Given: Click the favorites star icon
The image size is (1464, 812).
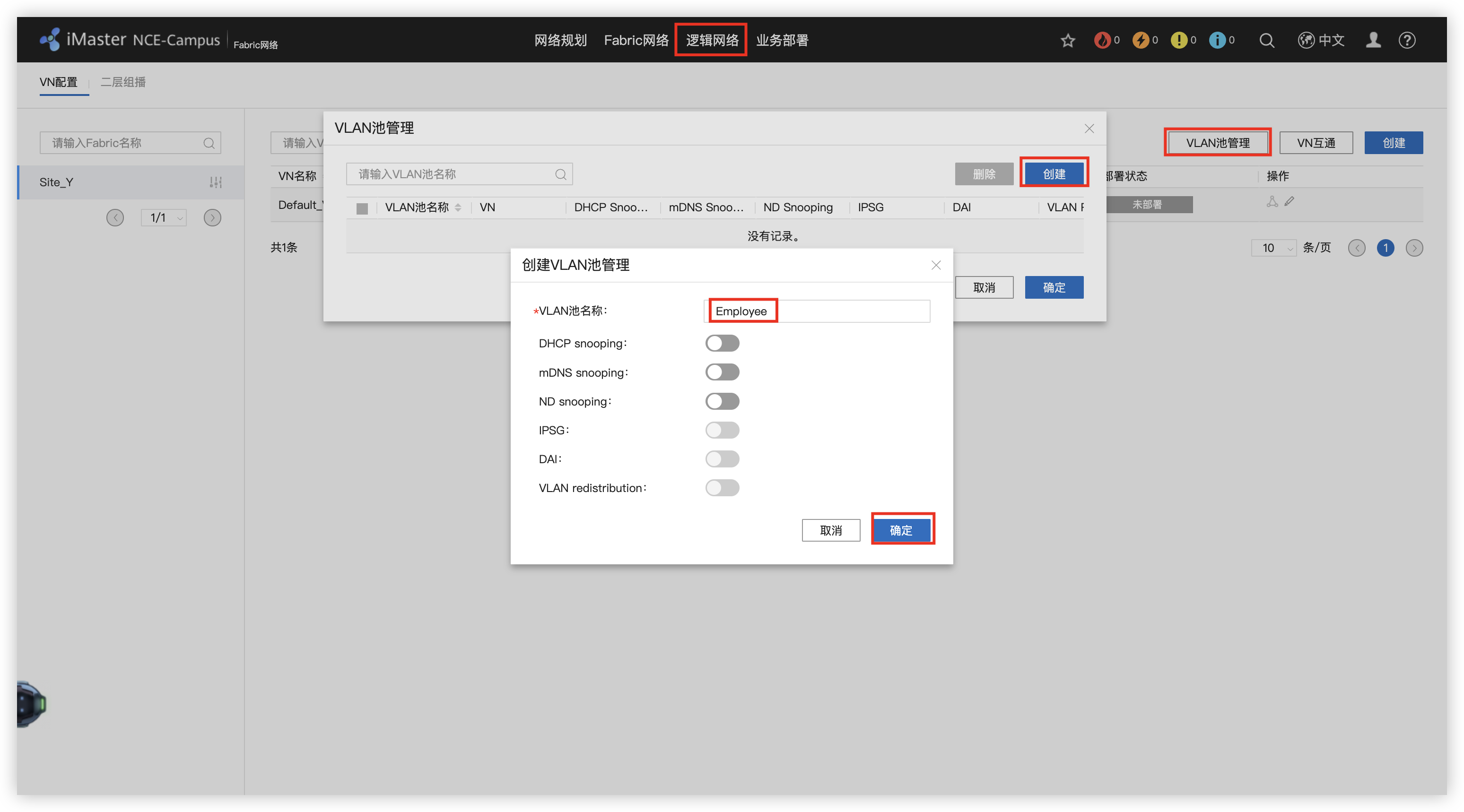Looking at the screenshot, I should pos(1067,40).
